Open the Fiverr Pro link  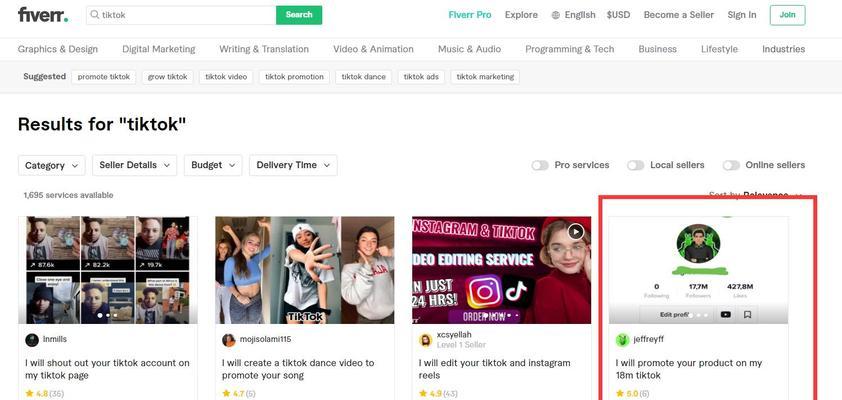click(470, 15)
